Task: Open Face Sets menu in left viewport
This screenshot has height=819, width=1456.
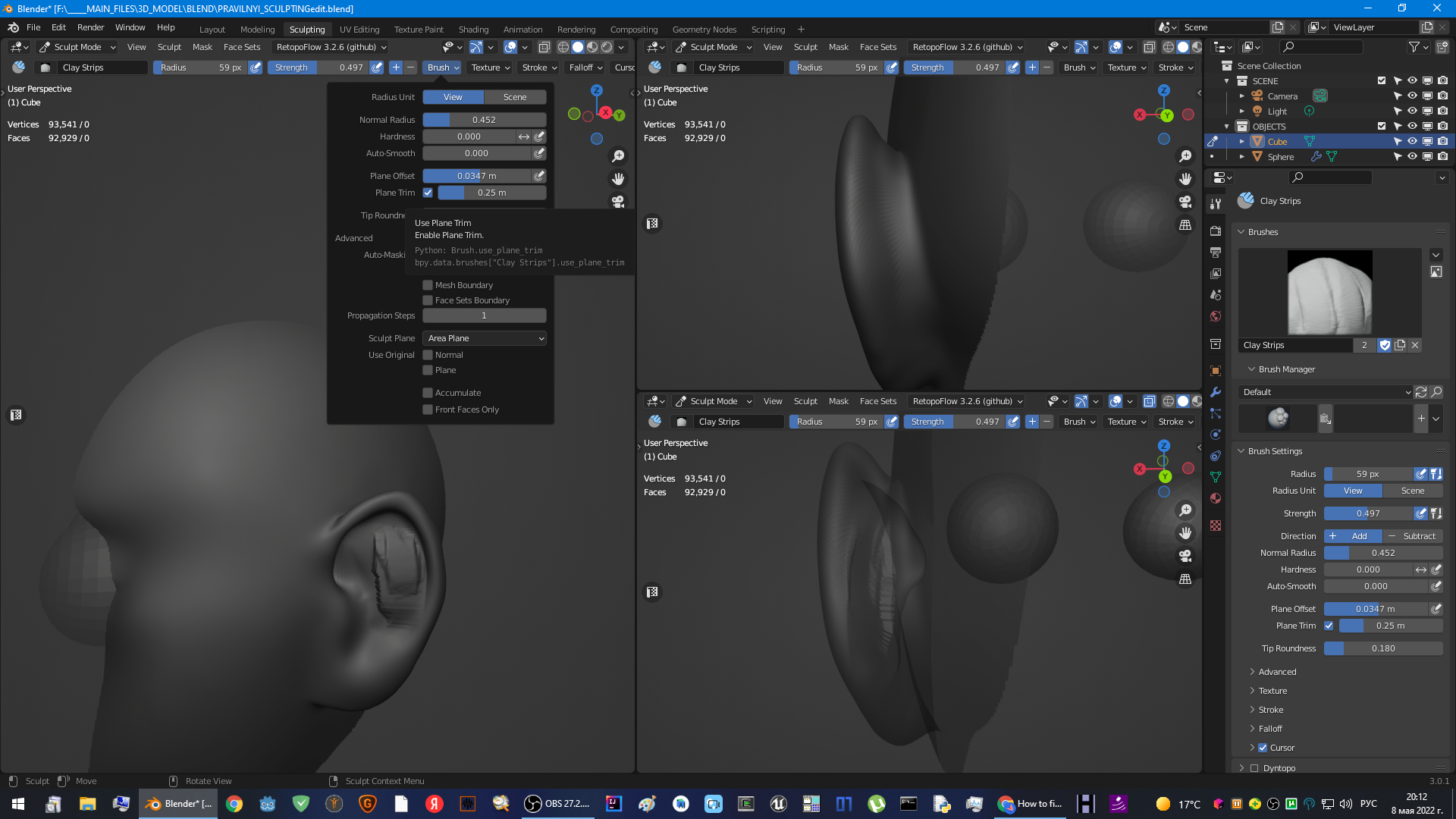Action: [242, 47]
